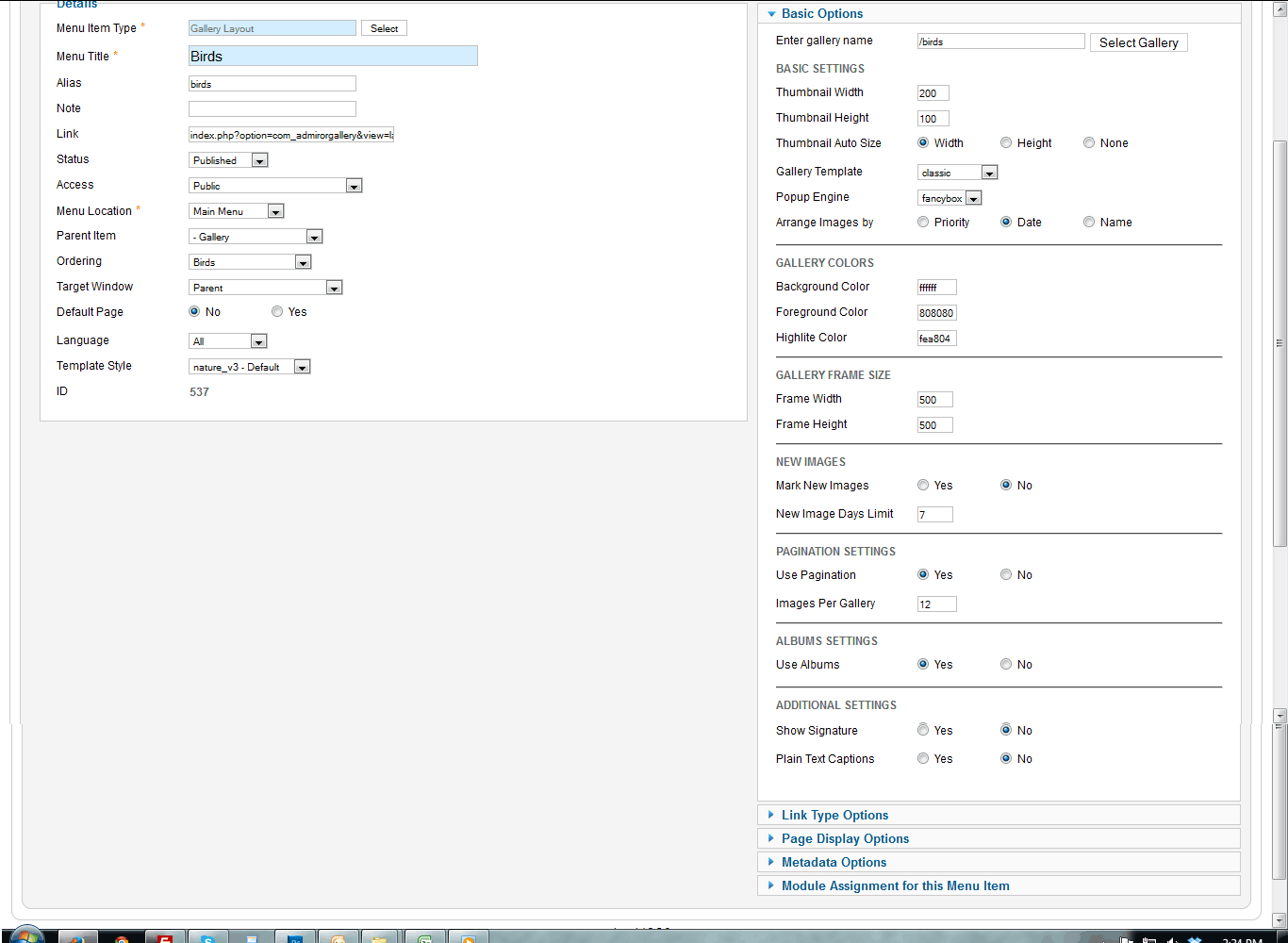Open the Access dropdown showing Public

point(275,186)
